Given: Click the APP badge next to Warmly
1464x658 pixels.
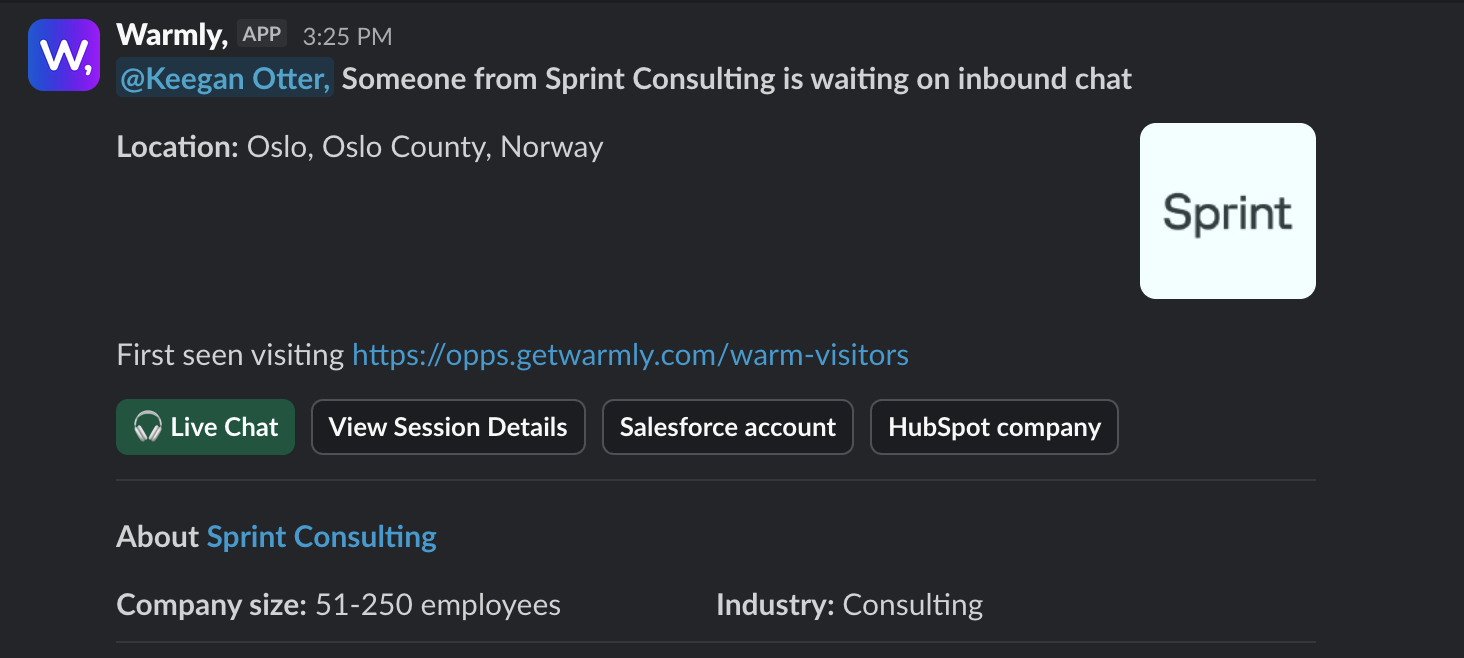Looking at the screenshot, I should coord(261,33).
